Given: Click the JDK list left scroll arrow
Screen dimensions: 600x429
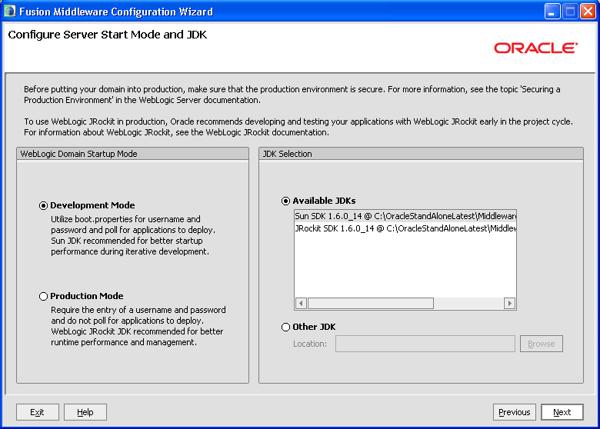Looking at the screenshot, I should (x=301, y=303).
